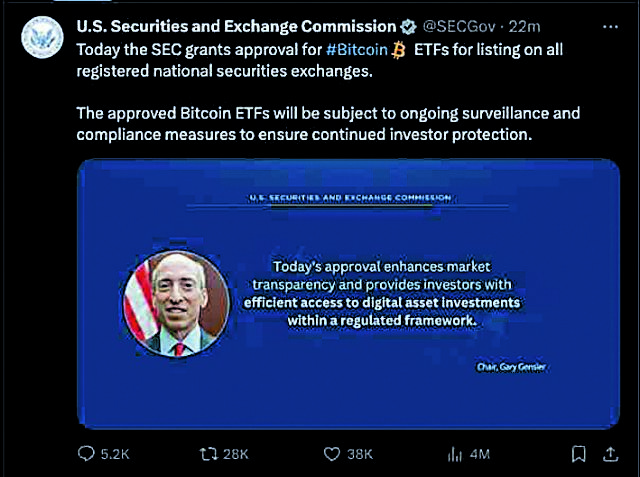
Task: Bookmark this SEC tweet
Action: (x=578, y=454)
